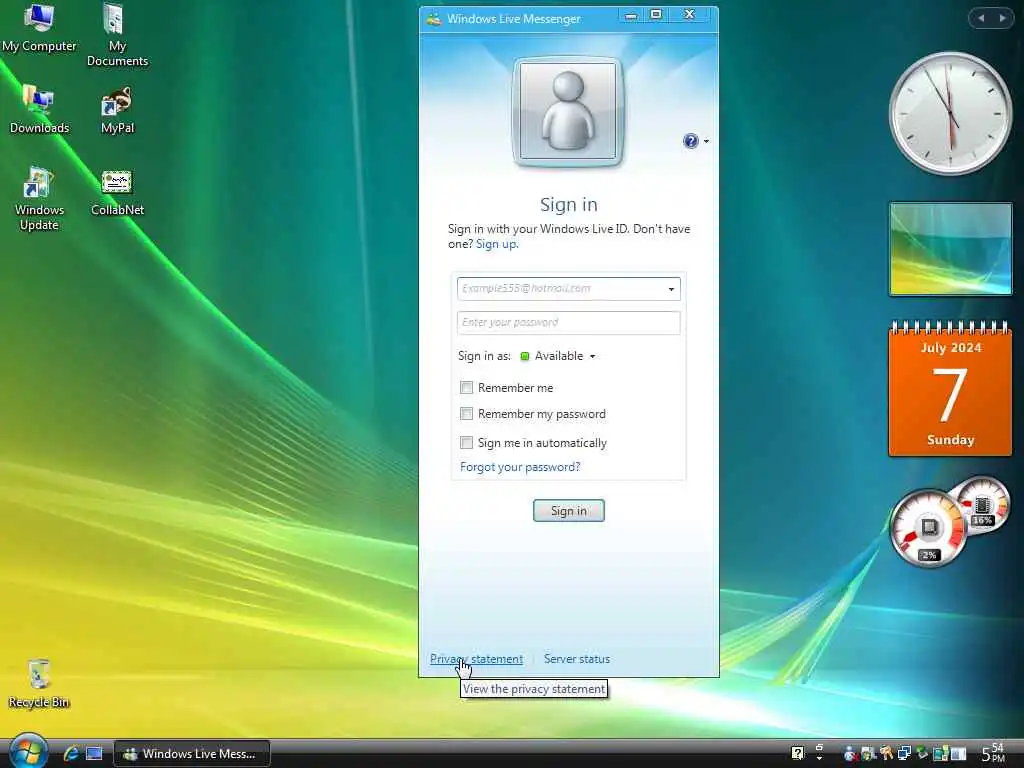Focus the email address input field
The image size is (1024, 768).
[x=568, y=289]
